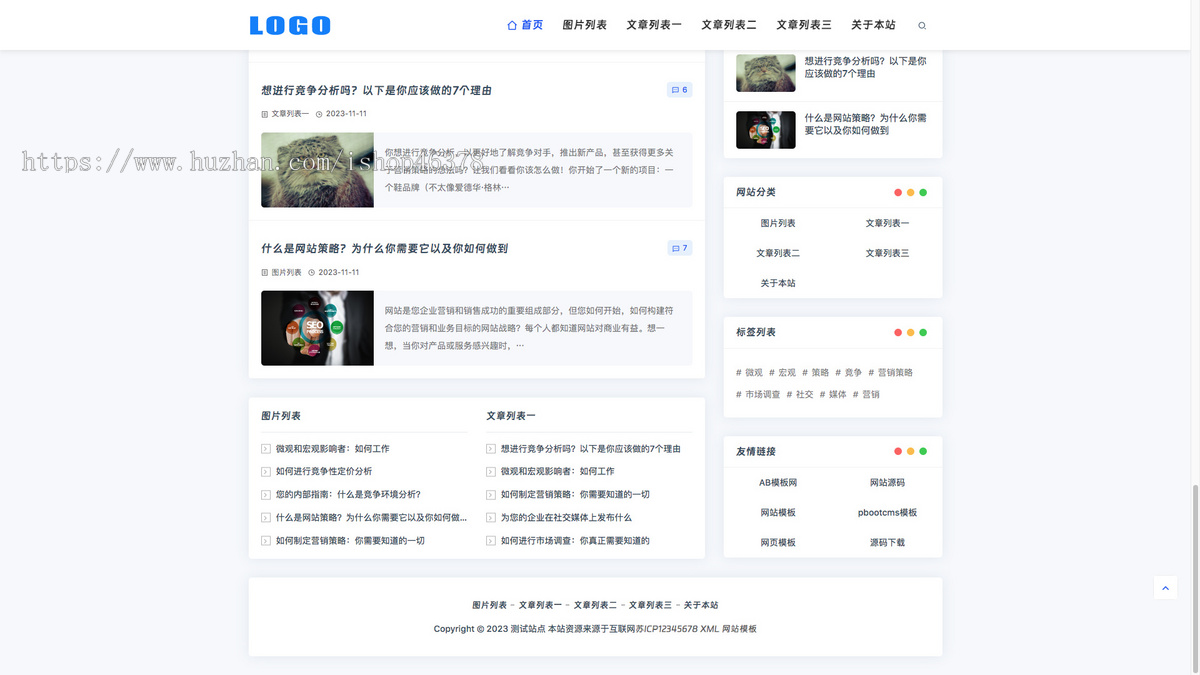This screenshot has width=1200, height=675.
Task: Click the SEO thumbnail in the main article
Action: 317,328
